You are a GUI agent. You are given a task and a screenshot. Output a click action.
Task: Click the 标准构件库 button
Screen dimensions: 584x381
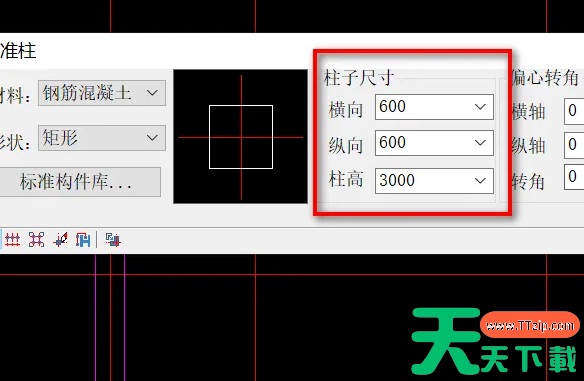tap(80, 182)
